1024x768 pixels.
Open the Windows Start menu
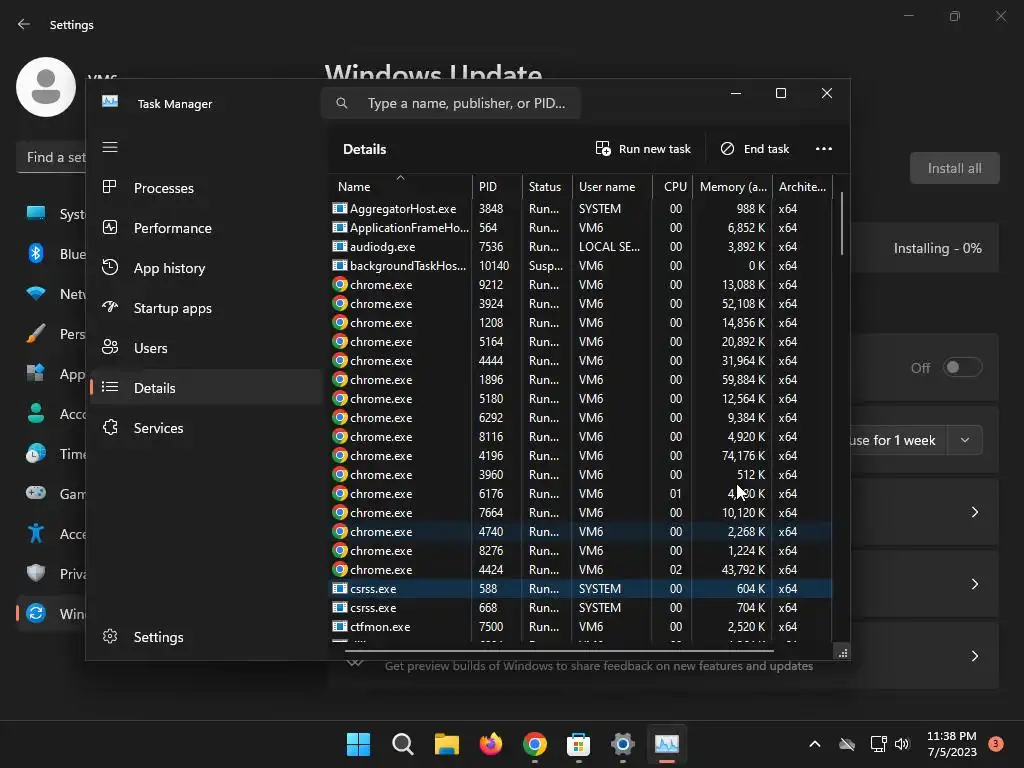tap(358, 744)
